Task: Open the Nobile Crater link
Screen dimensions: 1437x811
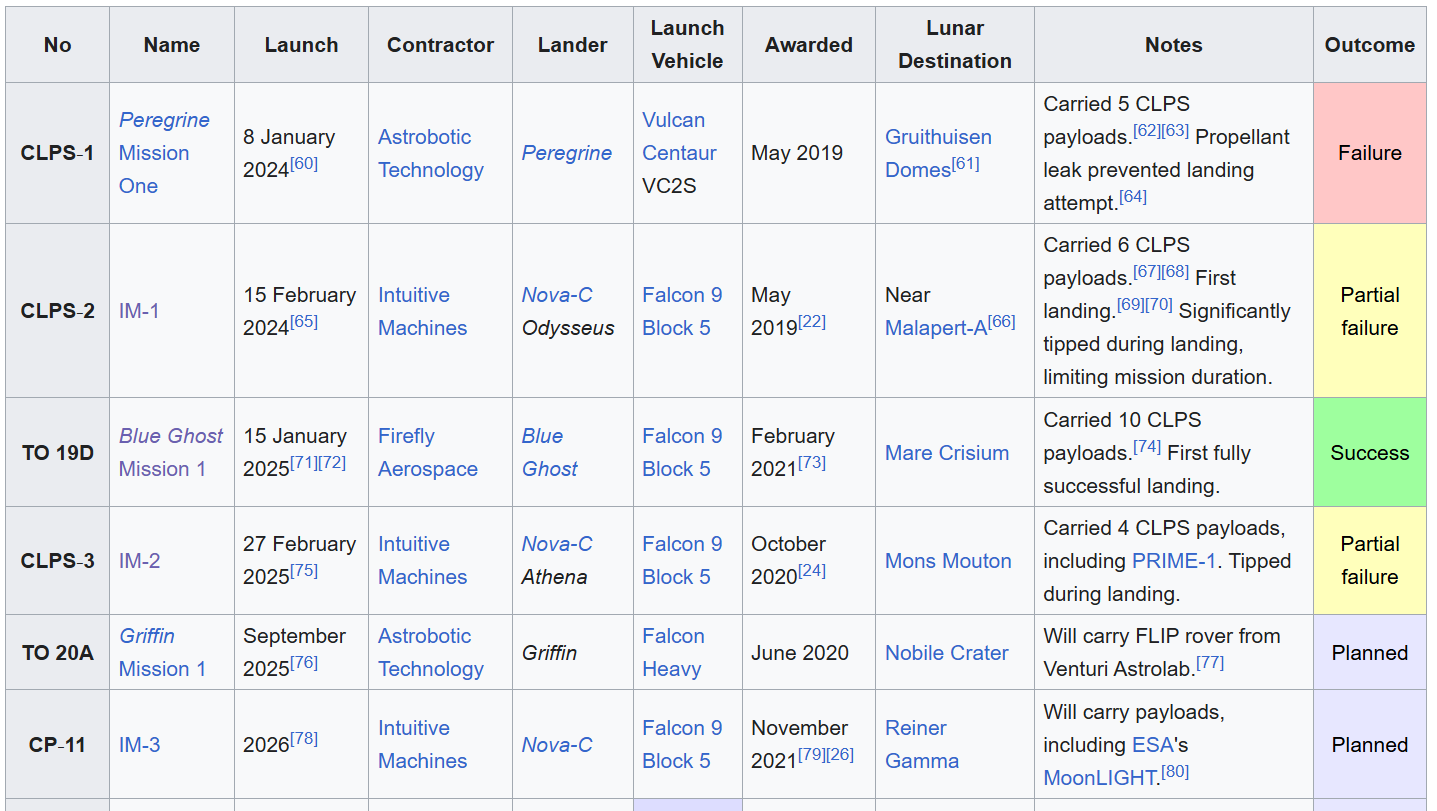Action: coord(946,653)
